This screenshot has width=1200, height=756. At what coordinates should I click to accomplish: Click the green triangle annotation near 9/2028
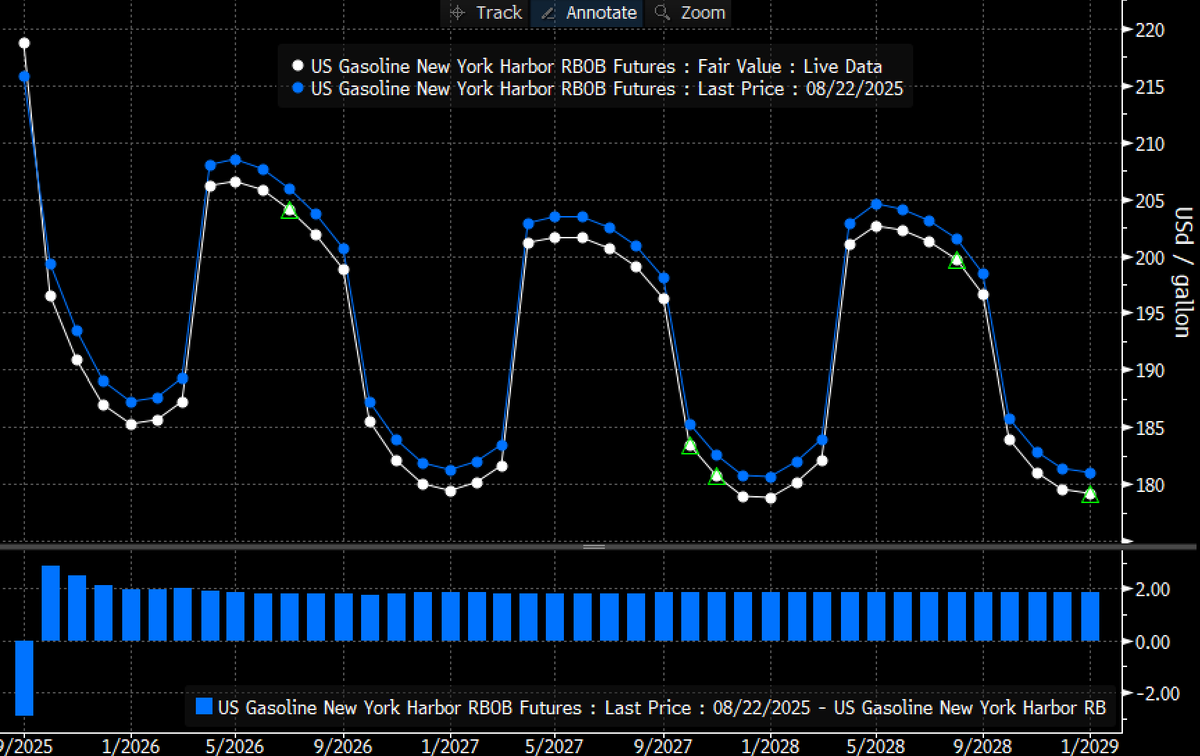point(956,261)
